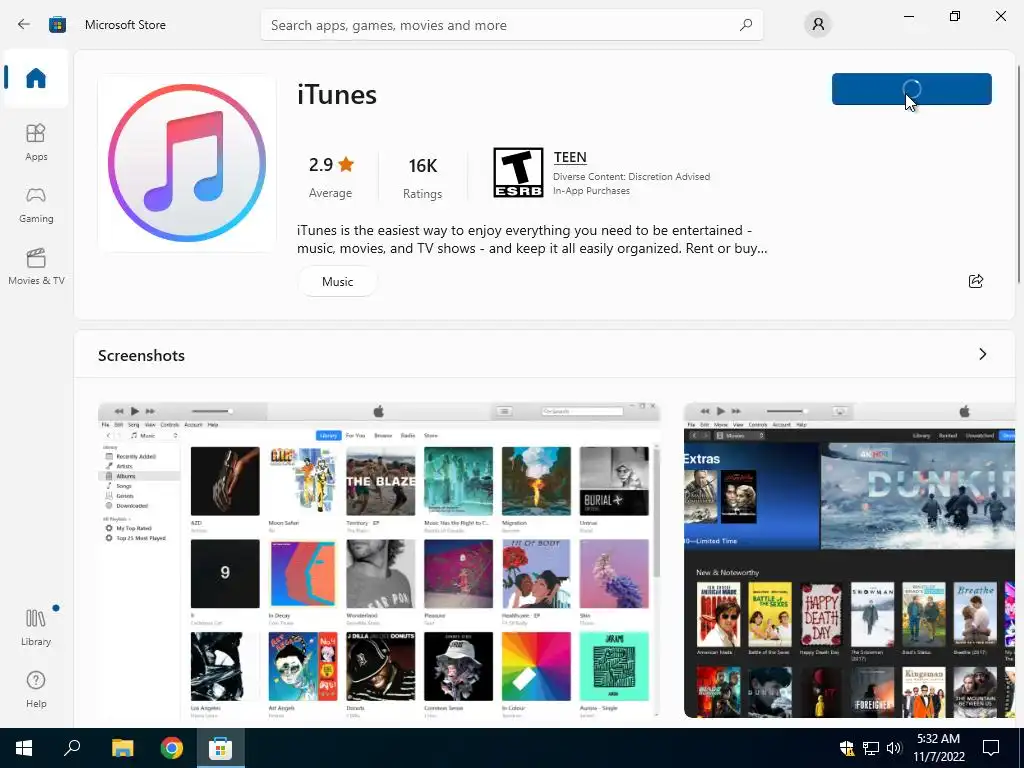Open the TEEN rating link

tap(570, 157)
